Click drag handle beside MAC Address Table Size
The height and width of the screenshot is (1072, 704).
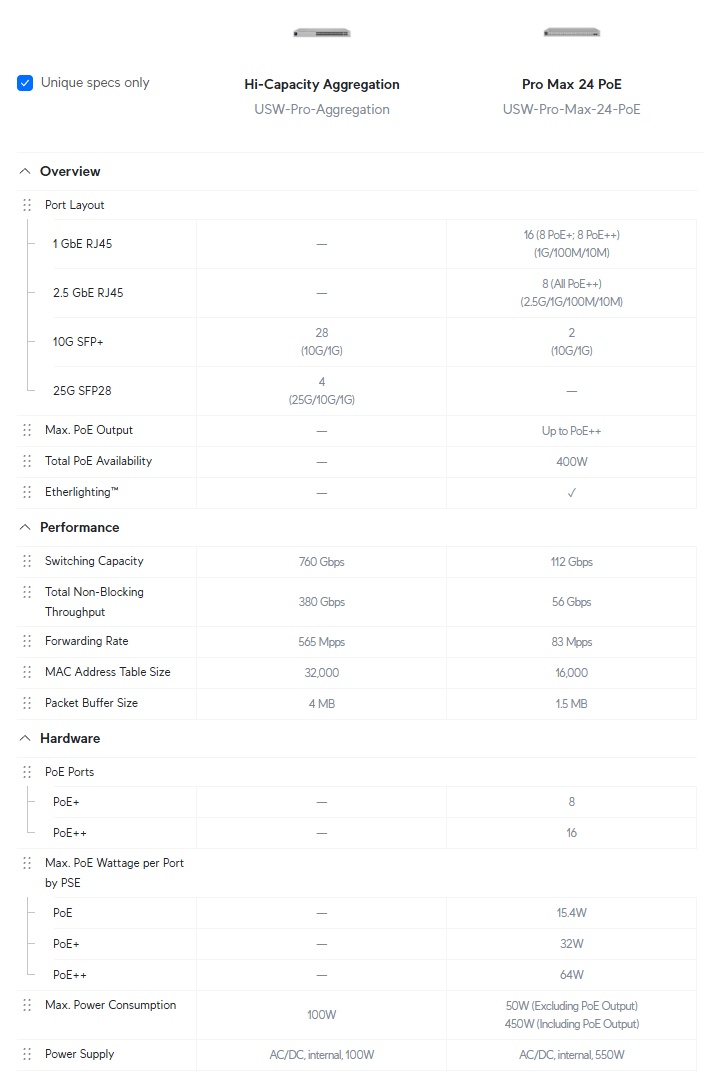(x=27, y=672)
